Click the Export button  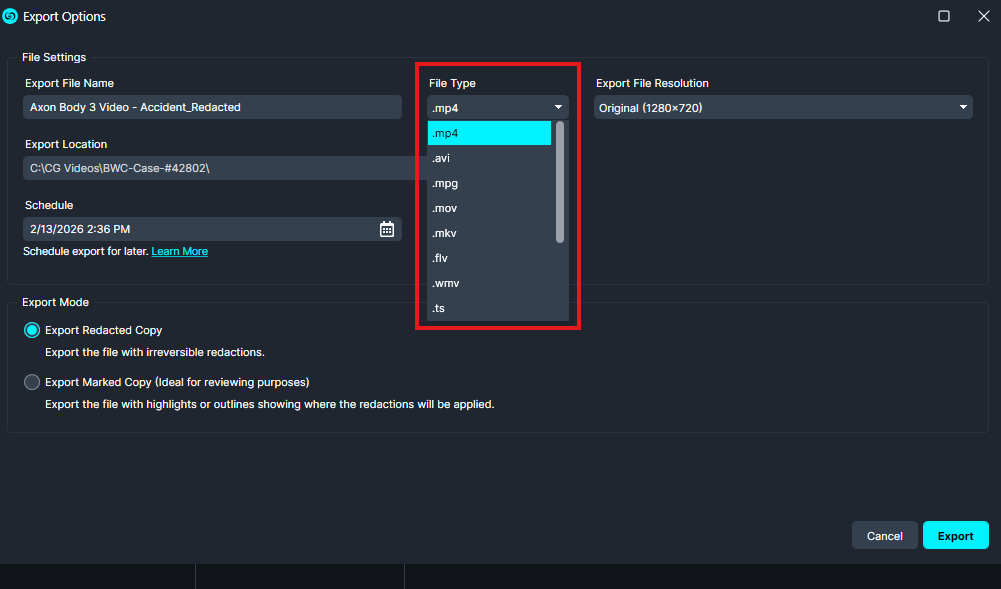955,535
